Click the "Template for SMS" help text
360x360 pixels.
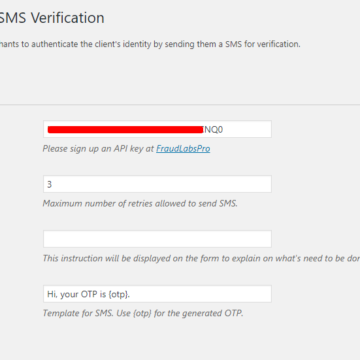(143, 313)
